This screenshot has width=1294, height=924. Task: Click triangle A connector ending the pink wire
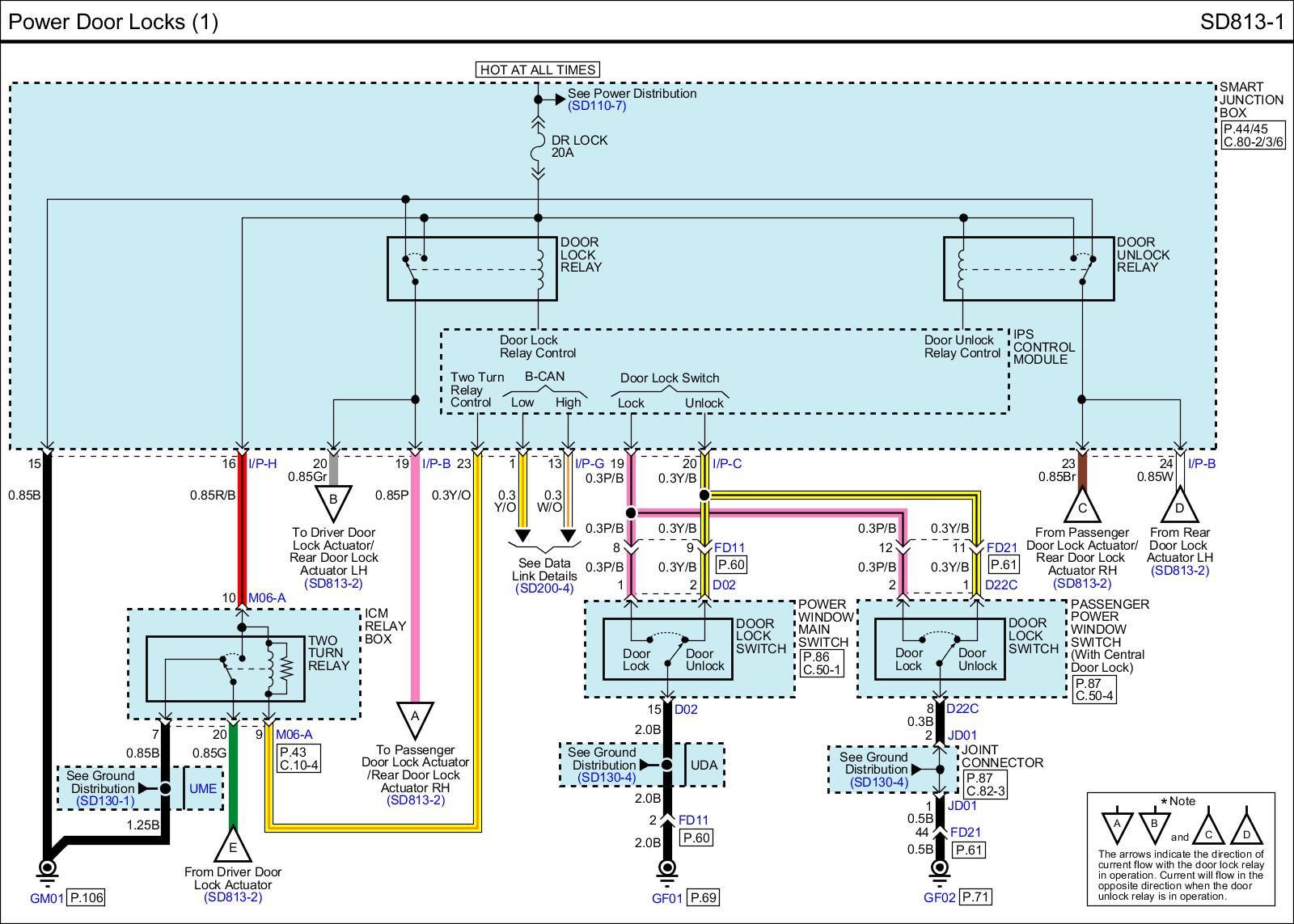click(415, 719)
